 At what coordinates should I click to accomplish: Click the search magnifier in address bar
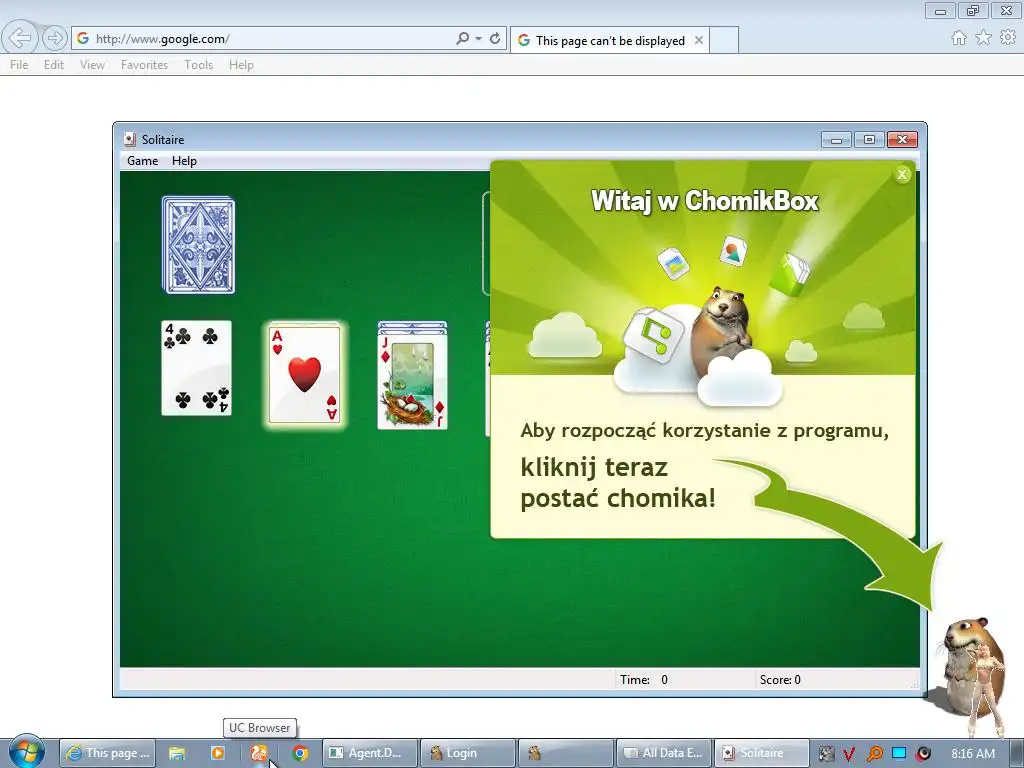[462, 39]
